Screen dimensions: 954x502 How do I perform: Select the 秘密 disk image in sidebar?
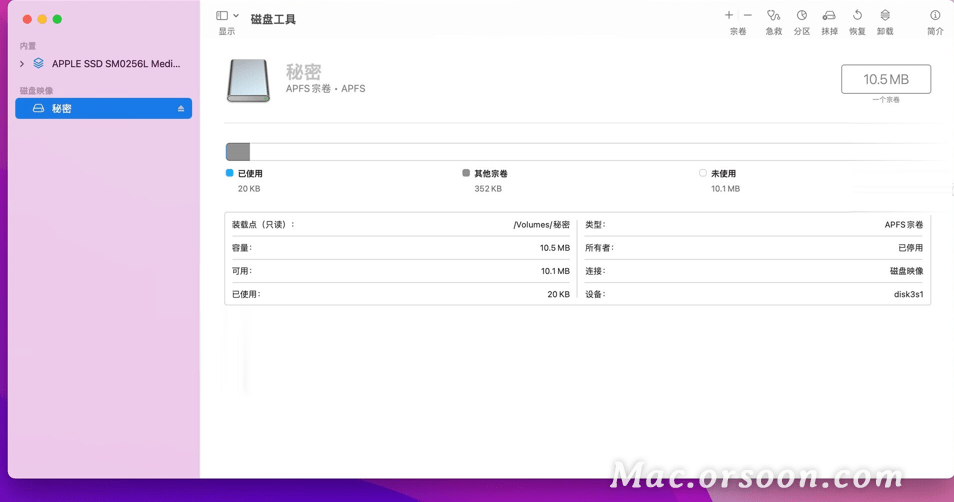tap(103, 108)
